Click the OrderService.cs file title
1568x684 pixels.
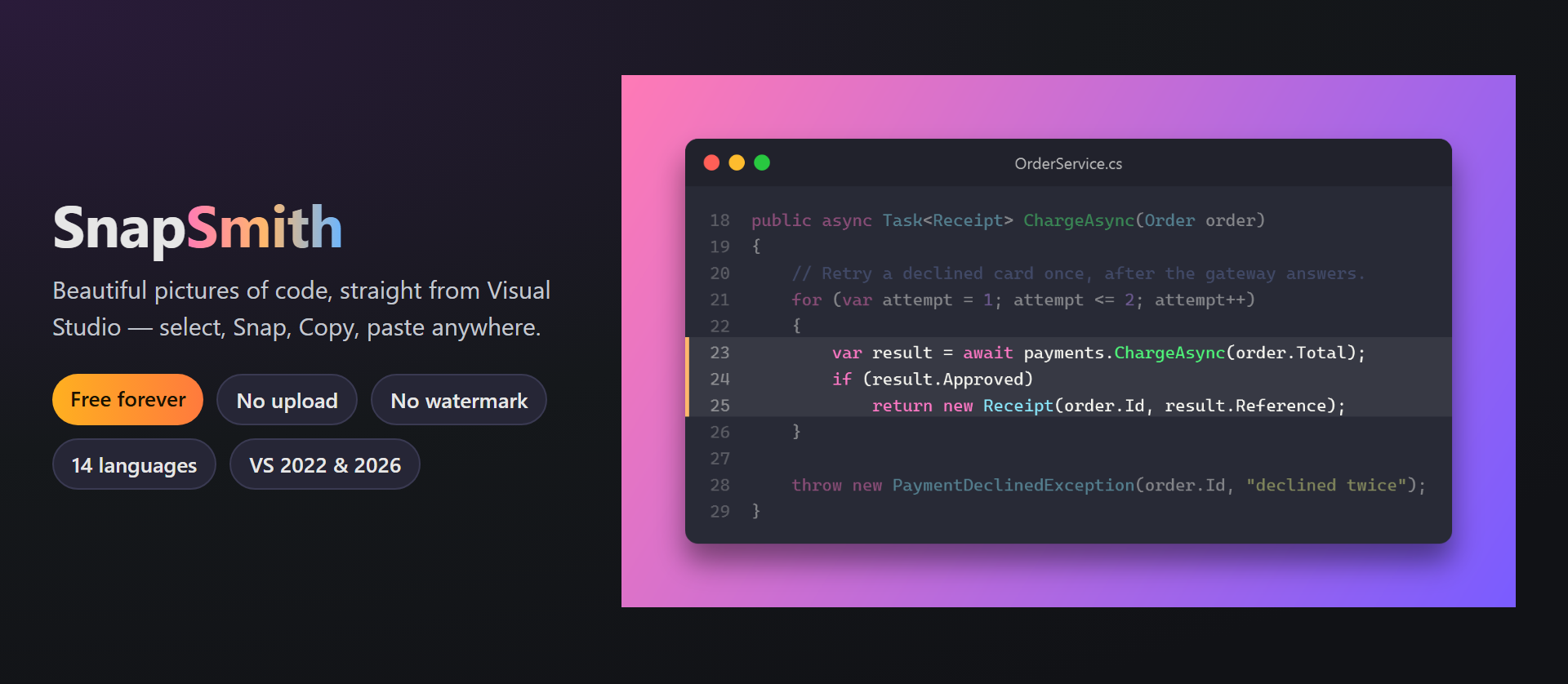(x=1068, y=164)
